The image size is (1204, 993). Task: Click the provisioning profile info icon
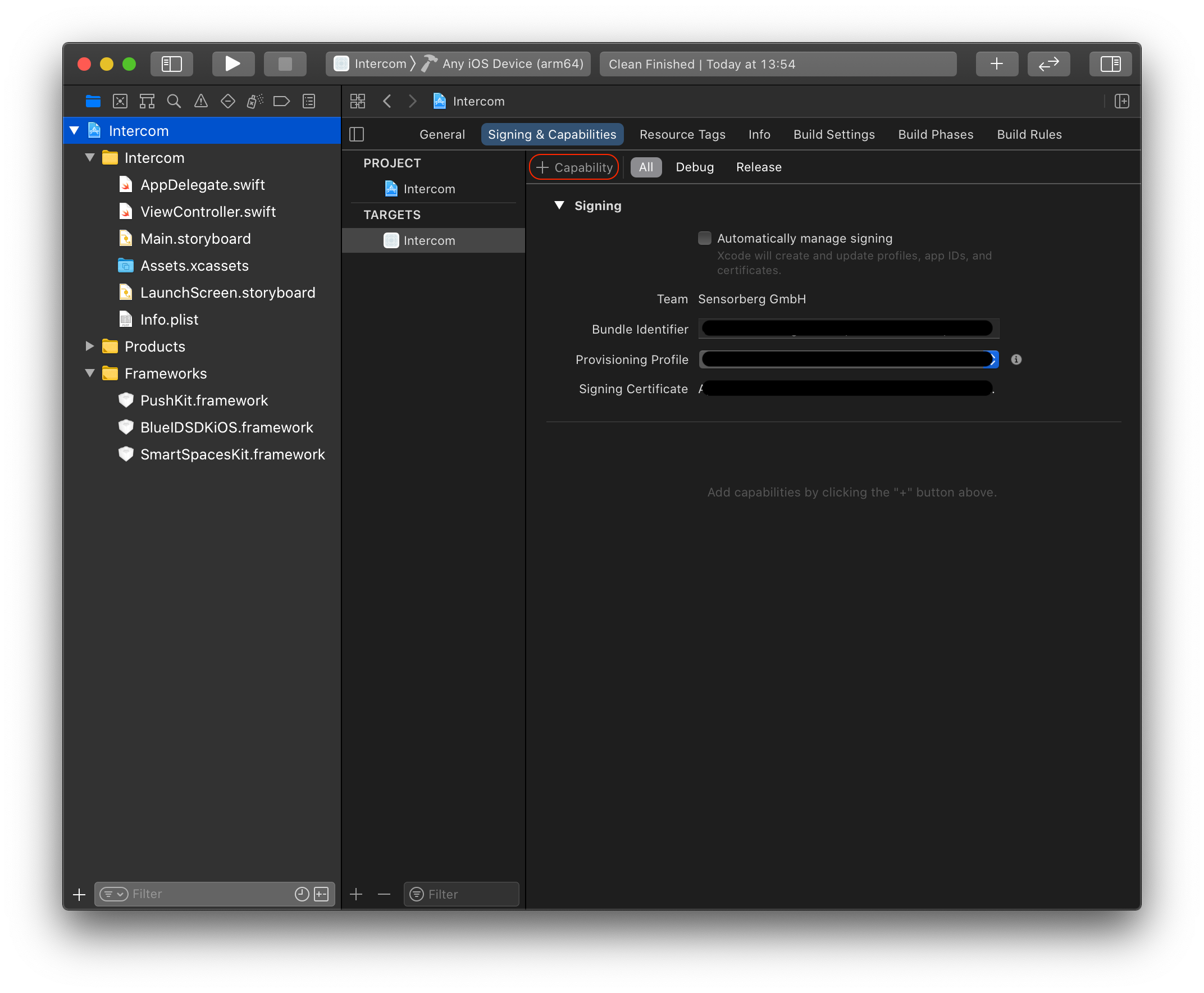pos(1016,359)
